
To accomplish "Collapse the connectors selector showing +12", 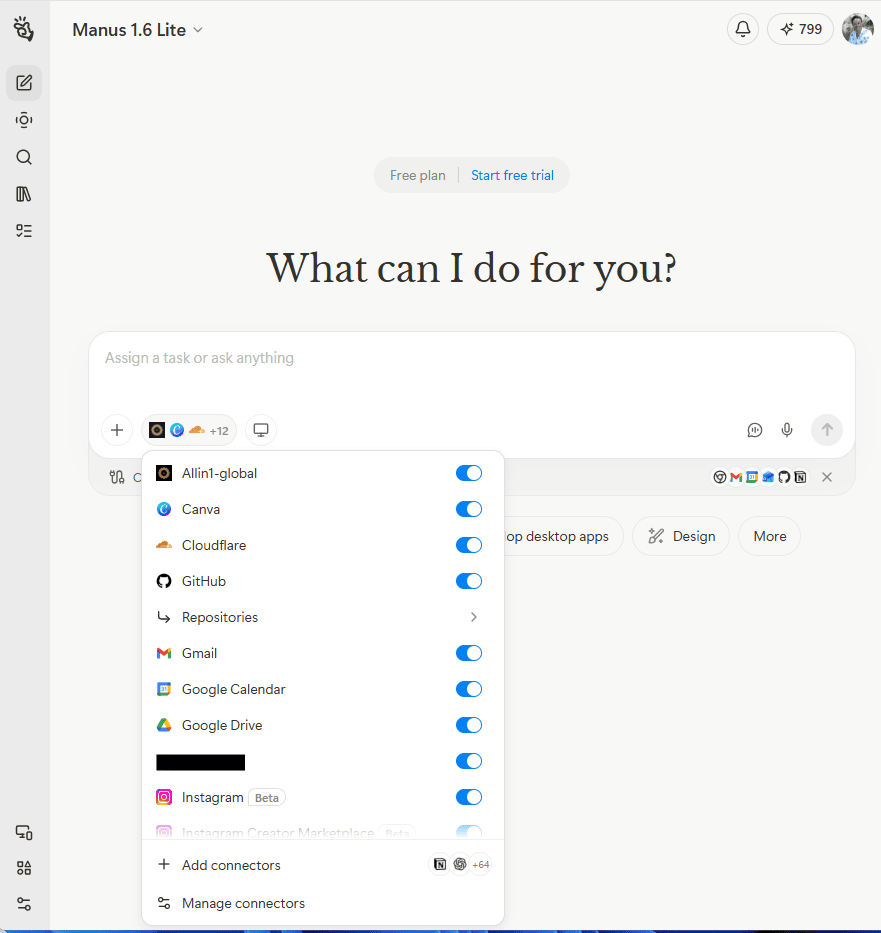I will (189, 430).
